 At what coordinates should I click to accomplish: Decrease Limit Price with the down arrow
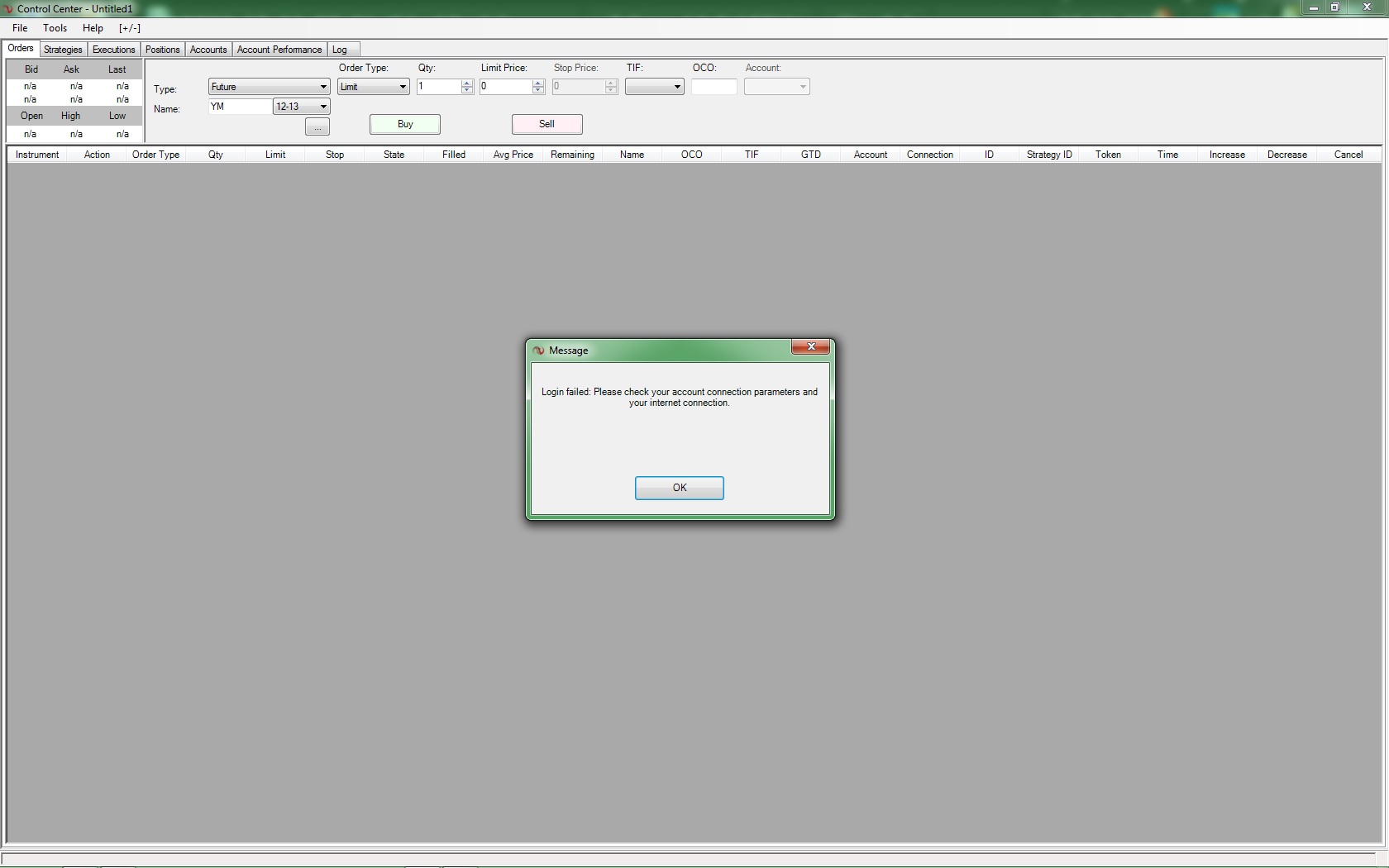[538, 90]
